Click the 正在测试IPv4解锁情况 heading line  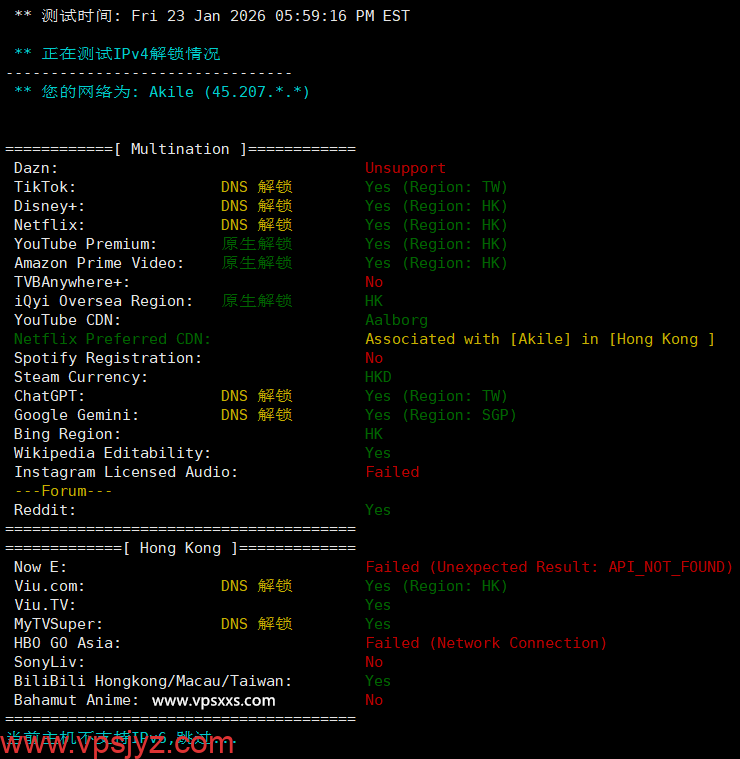click(117, 54)
